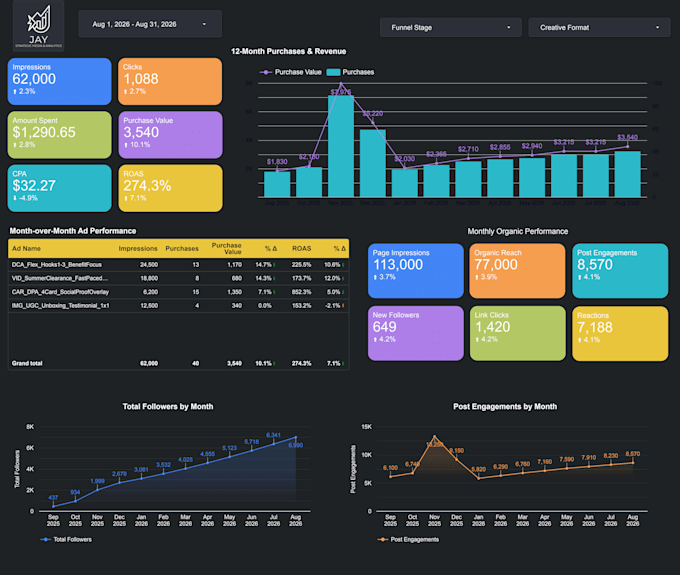The width and height of the screenshot is (680, 575).
Task: Sort by the Purchases column header in table
Action: pos(182,248)
